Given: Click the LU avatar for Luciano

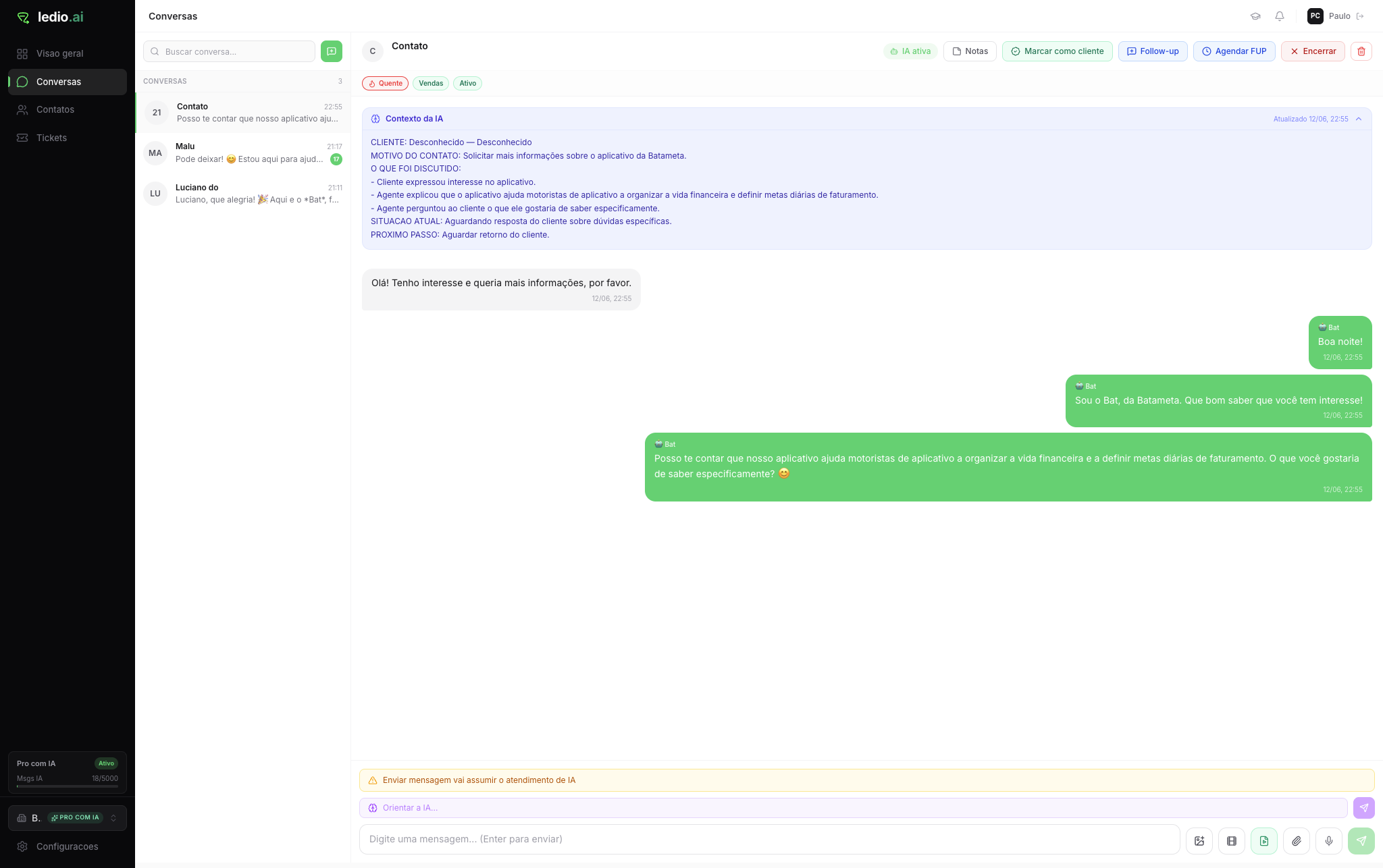Looking at the screenshot, I should point(155,194).
